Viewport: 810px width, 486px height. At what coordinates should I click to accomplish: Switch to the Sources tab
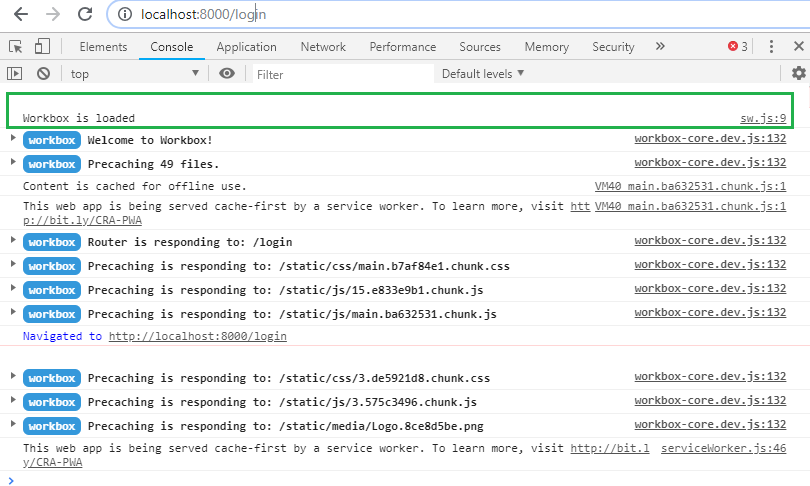[480, 47]
